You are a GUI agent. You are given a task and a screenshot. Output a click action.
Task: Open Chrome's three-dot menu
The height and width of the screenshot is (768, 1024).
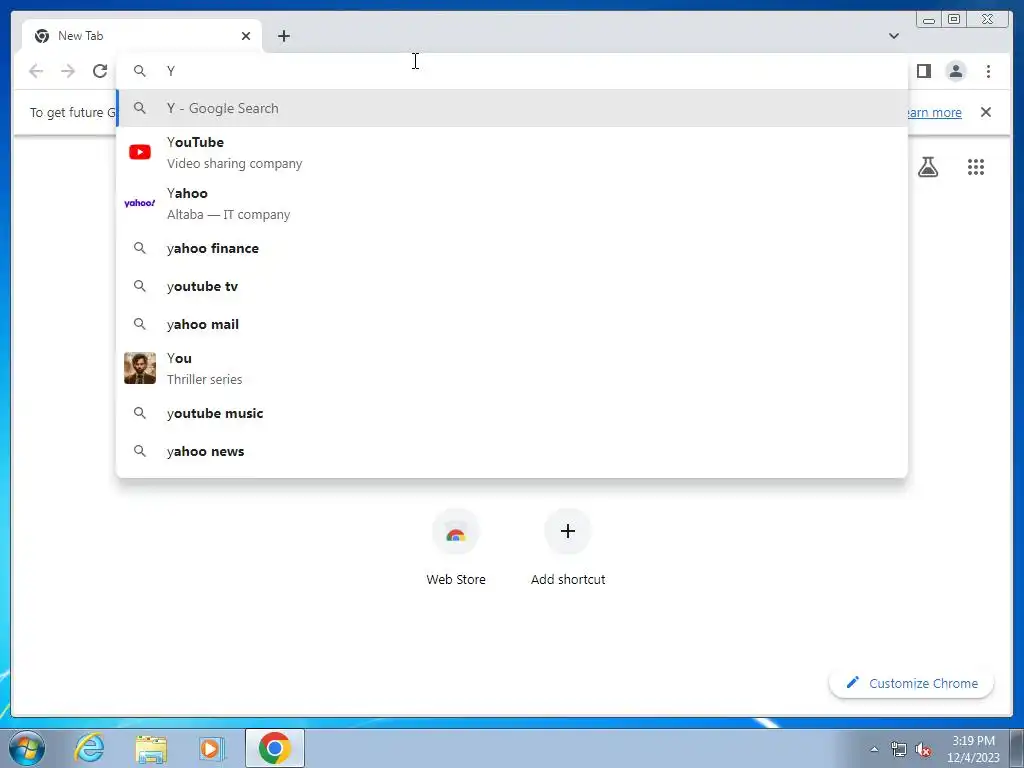[988, 71]
